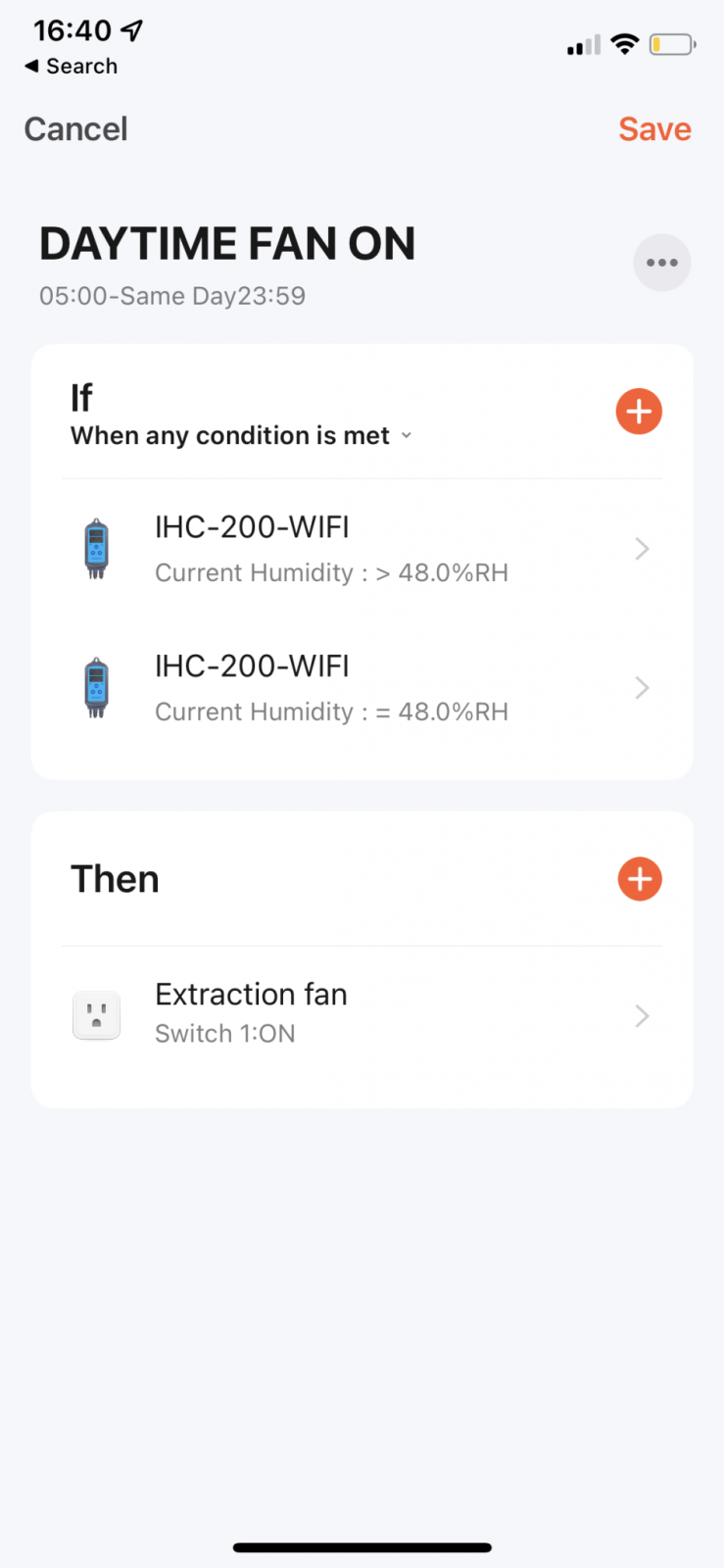Tap IHC-200-WIFI icon for humidity equals 48%
Viewport: 724px width, 1568px height.
[96, 687]
